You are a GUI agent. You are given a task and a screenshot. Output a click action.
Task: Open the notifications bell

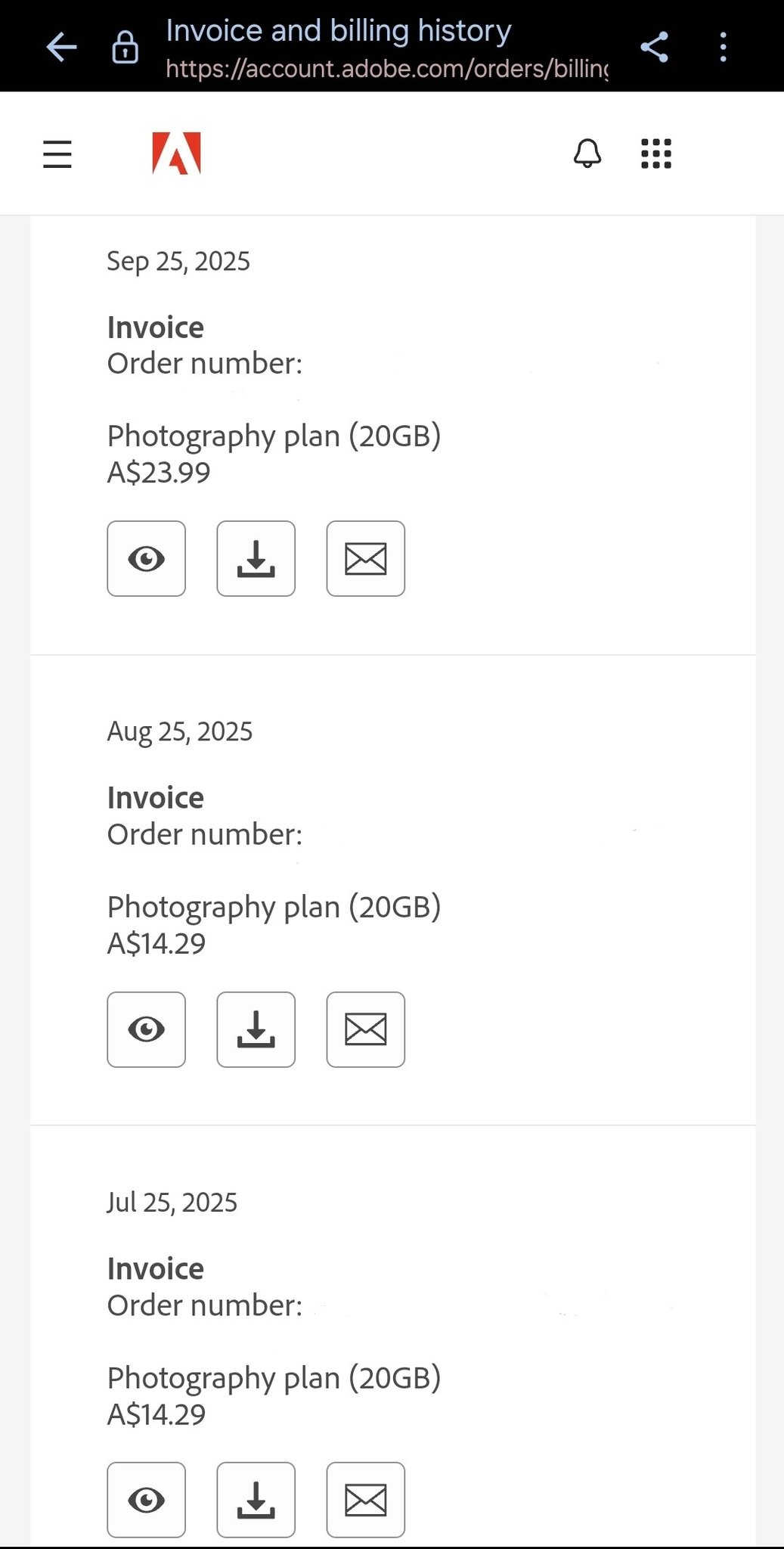click(x=587, y=154)
